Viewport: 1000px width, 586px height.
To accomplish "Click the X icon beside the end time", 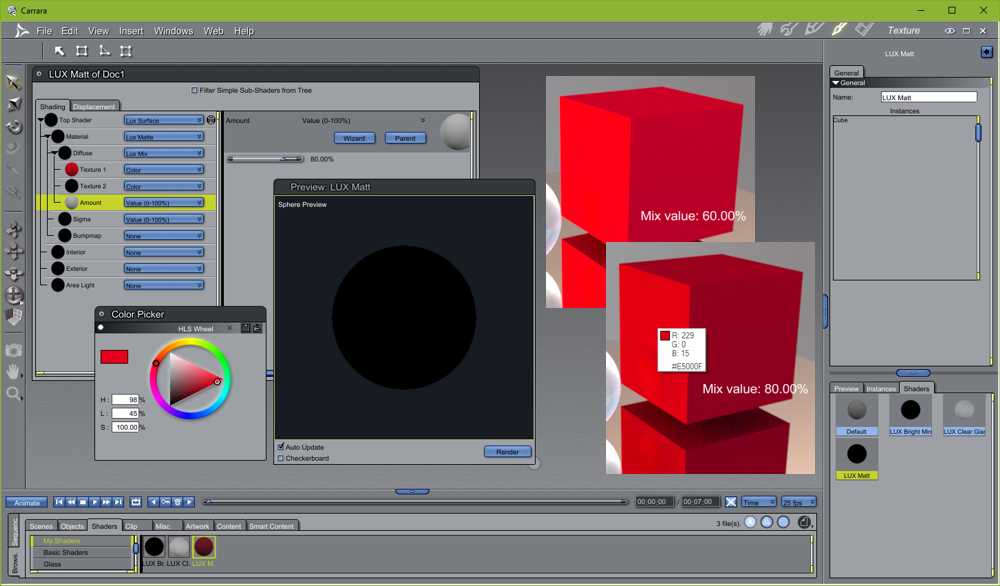I will tap(731, 502).
